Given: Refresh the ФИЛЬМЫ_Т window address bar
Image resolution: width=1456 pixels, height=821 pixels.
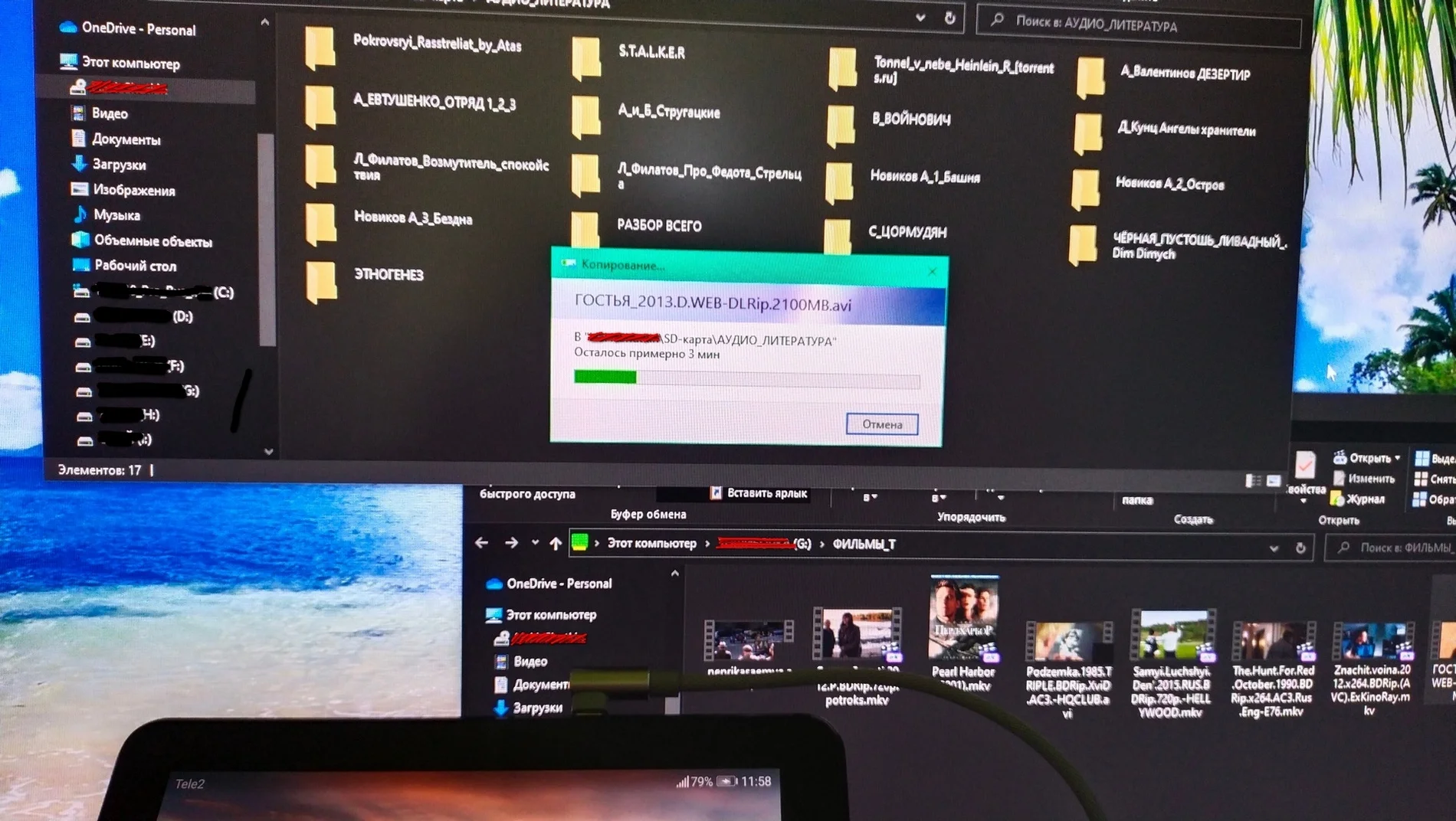Looking at the screenshot, I should point(1300,548).
